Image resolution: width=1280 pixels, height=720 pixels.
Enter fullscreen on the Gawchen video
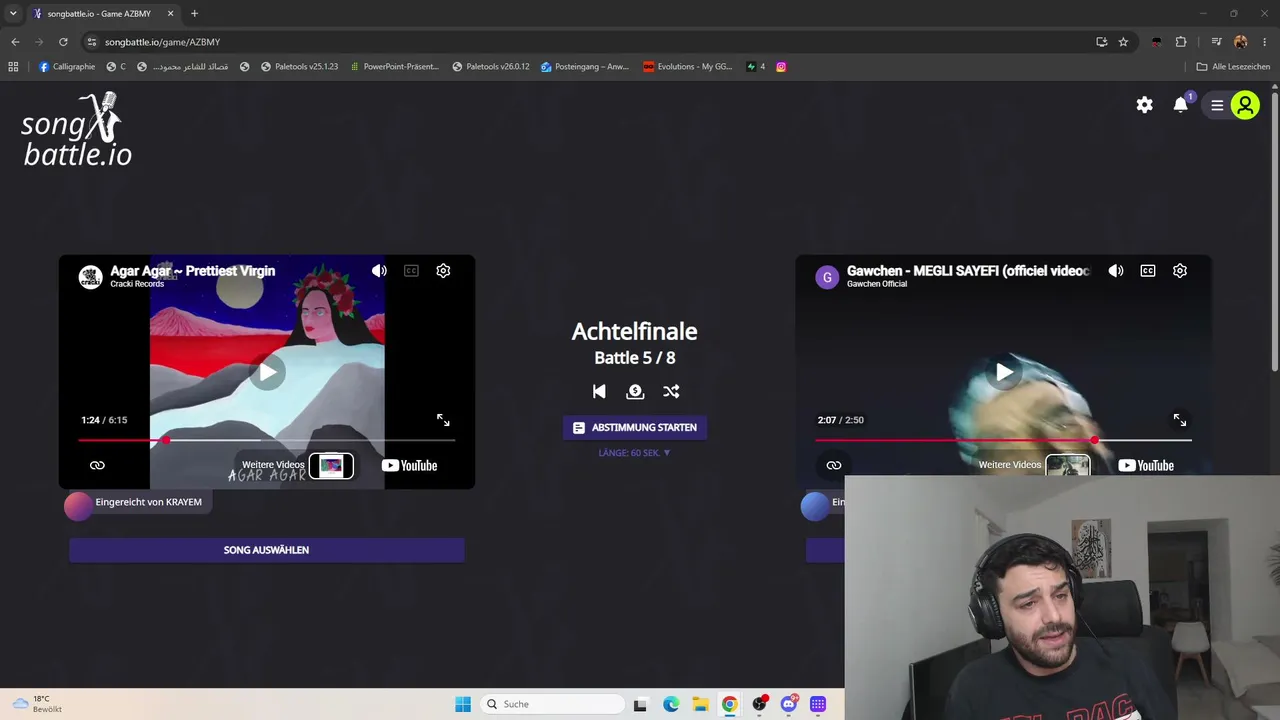point(1180,420)
